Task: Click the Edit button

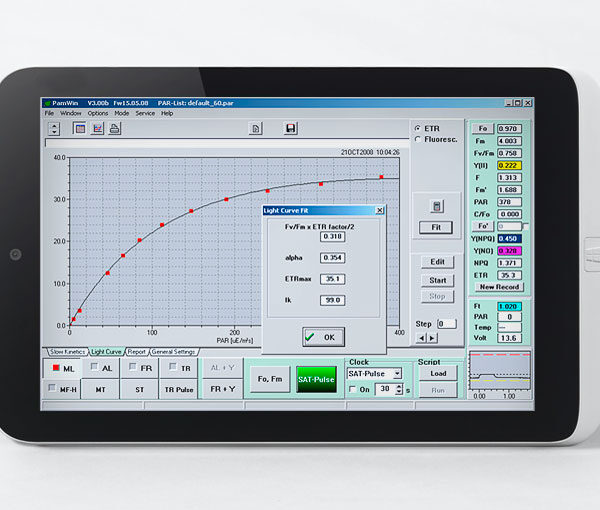Action: [437, 262]
